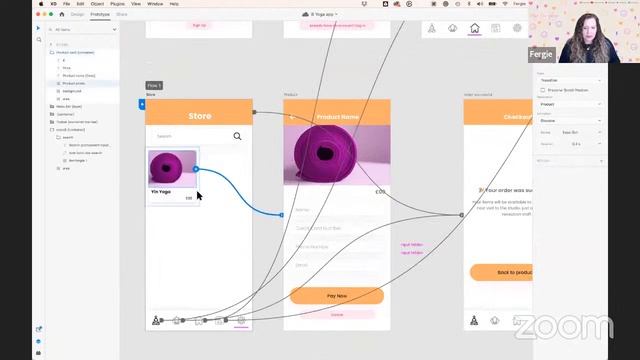Click calendar icon in top-right nav bar
Screen dimensions: 640x360
[x=496, y=28]
